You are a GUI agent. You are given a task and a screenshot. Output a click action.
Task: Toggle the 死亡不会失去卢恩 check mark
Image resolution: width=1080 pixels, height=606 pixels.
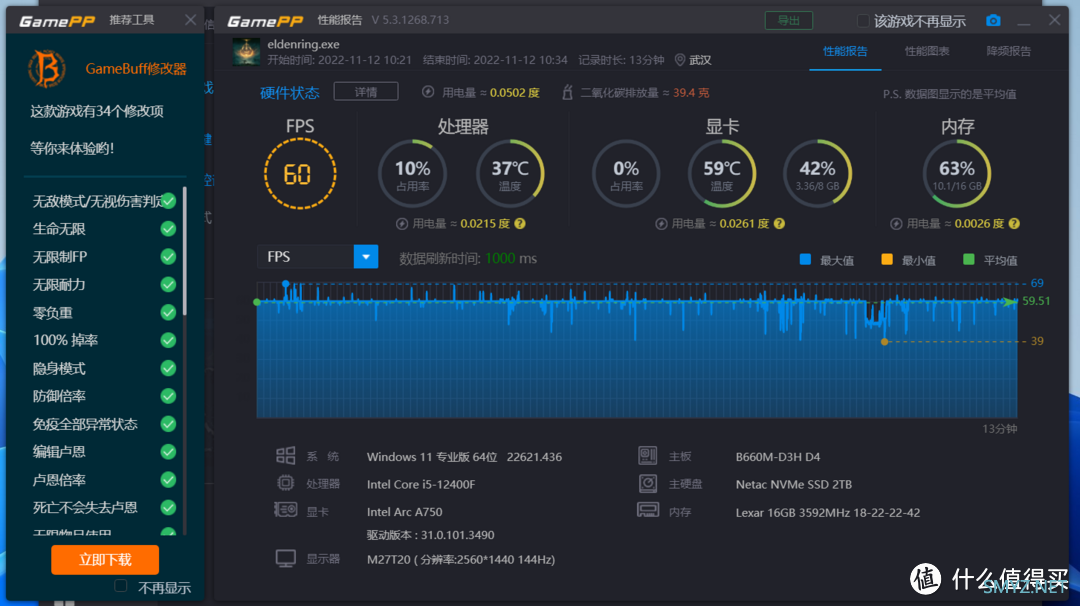point(168,508)
